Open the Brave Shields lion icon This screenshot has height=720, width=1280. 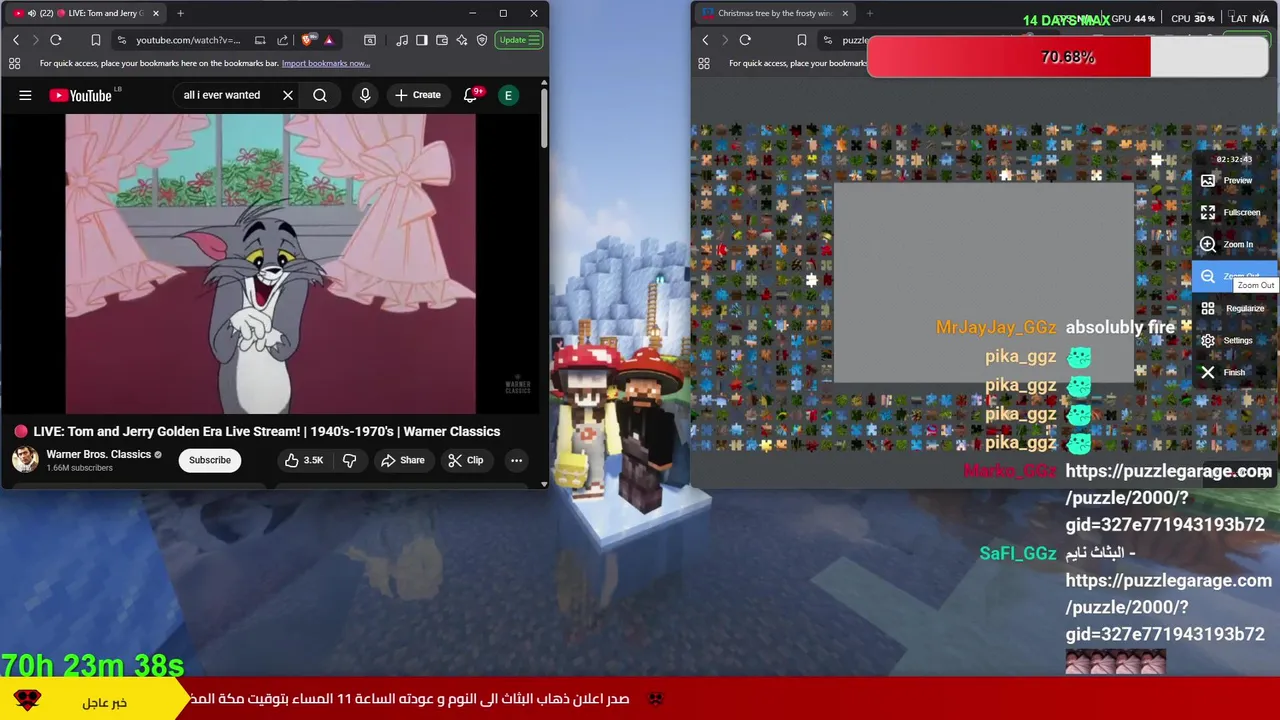click(x=308, y=40)
